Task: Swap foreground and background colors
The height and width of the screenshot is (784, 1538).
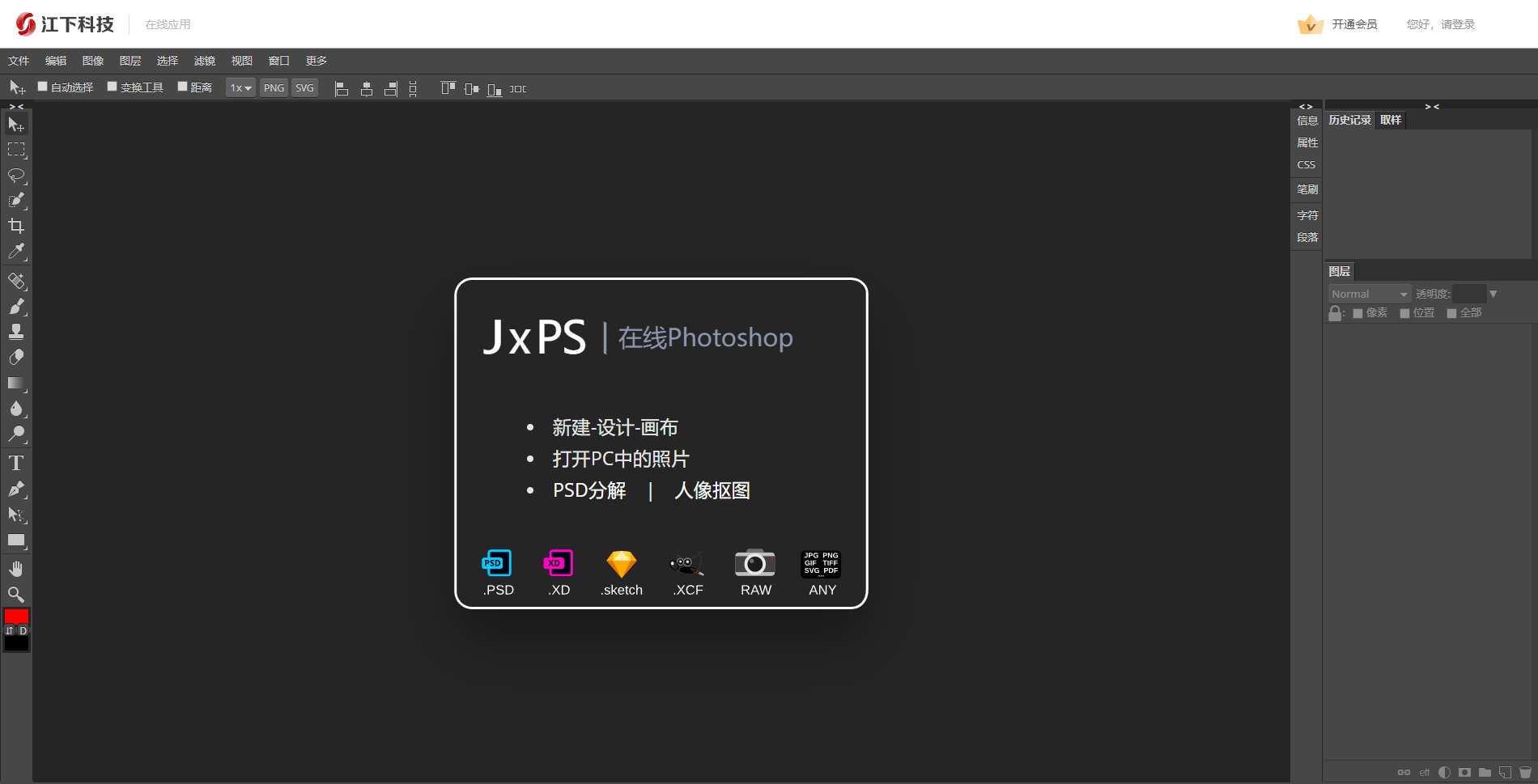Action: pyautogui.click(x=10, y=630)
